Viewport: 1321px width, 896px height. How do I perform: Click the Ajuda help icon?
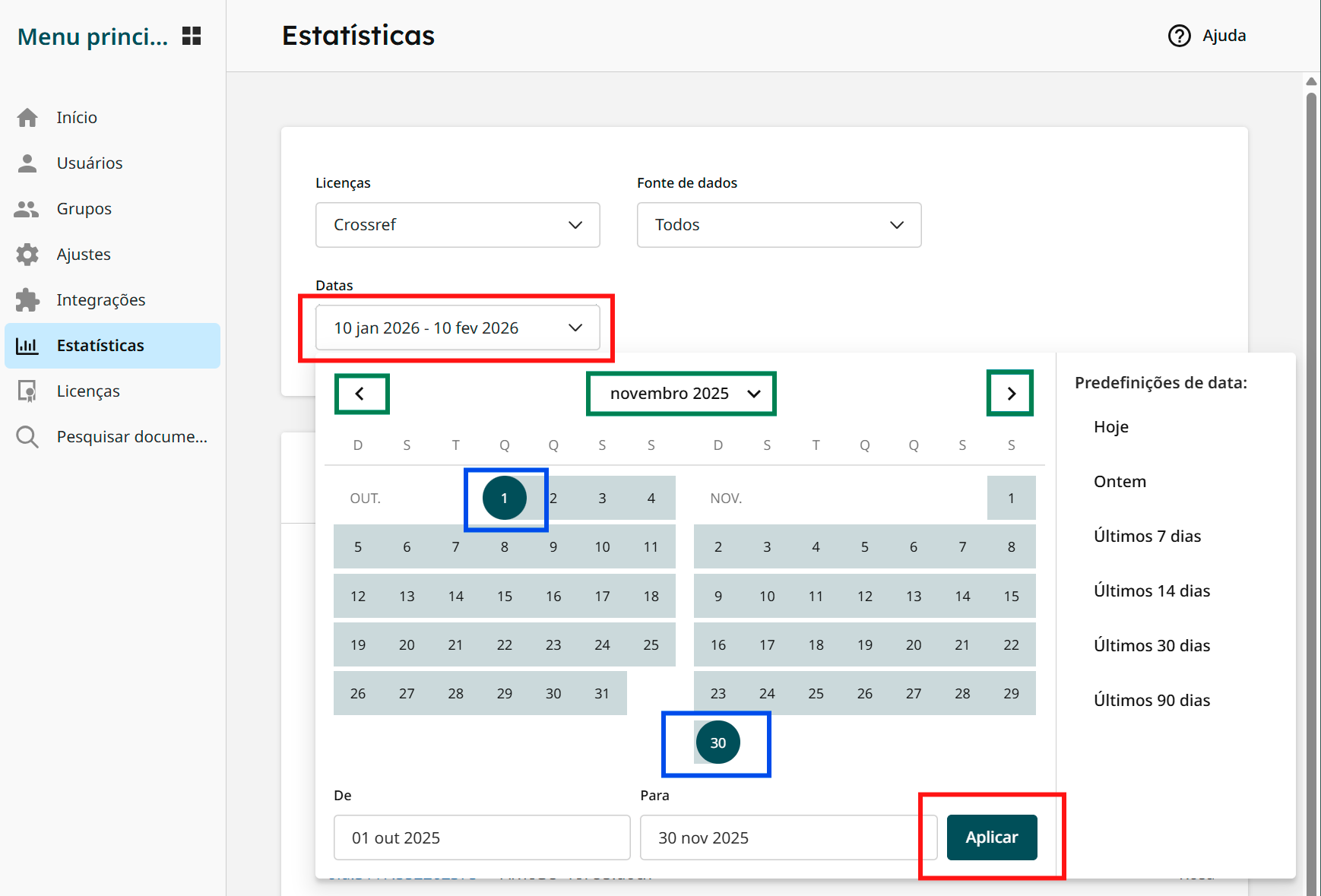[x=1179, y=36]
